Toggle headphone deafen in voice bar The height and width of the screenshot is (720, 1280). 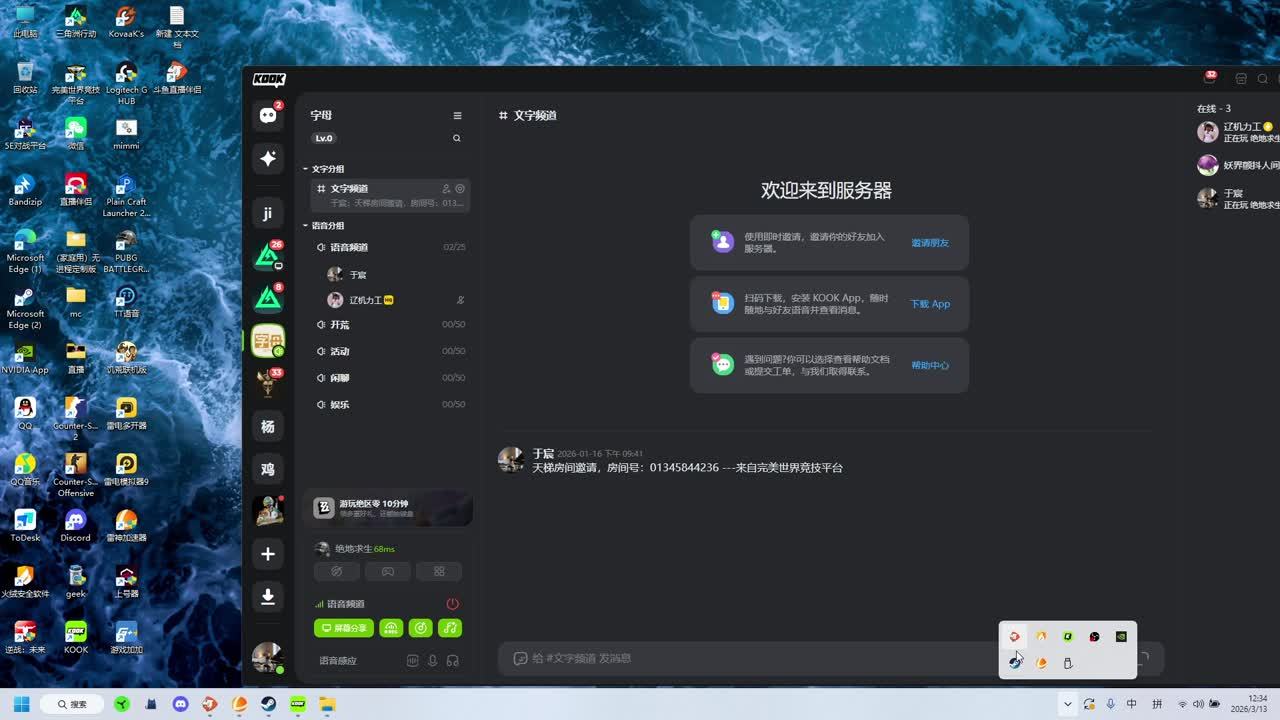[453, 661]
